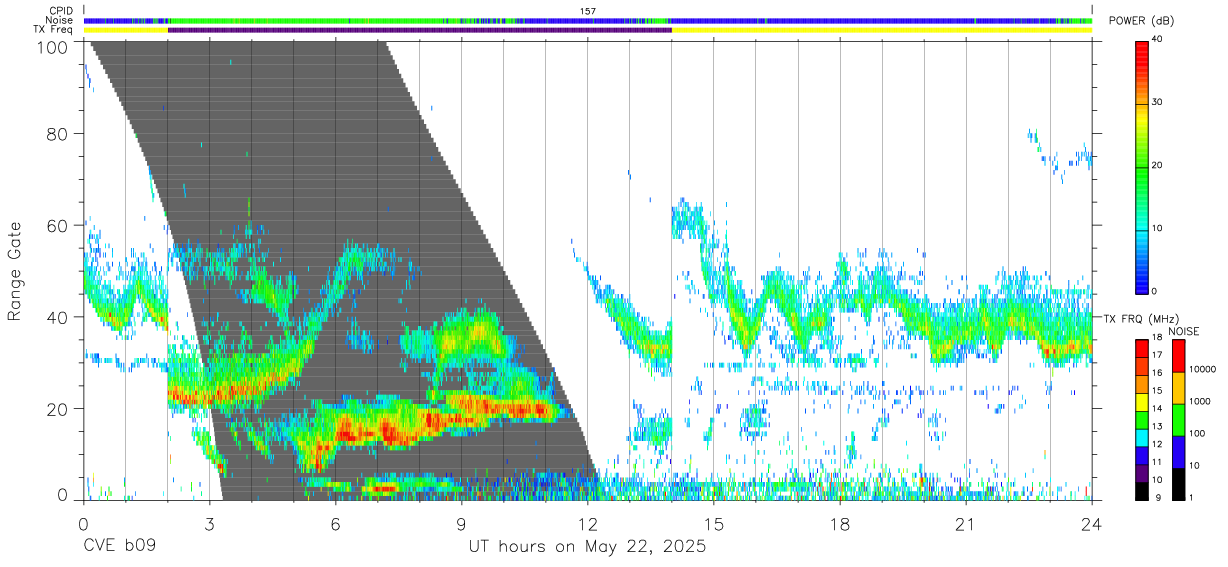Click hour tick 6 on time axis
The image size is (1228, 567).
(x=336, y=524)
